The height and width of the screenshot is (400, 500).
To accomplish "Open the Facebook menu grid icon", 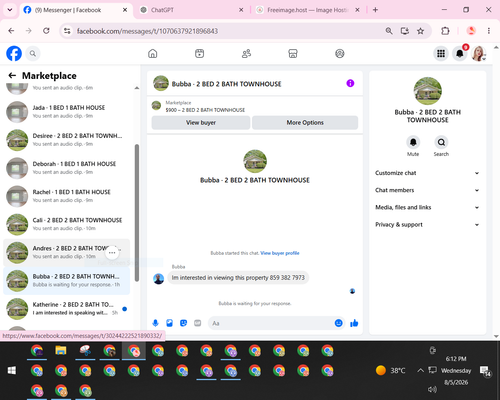I will click(441, 53).
